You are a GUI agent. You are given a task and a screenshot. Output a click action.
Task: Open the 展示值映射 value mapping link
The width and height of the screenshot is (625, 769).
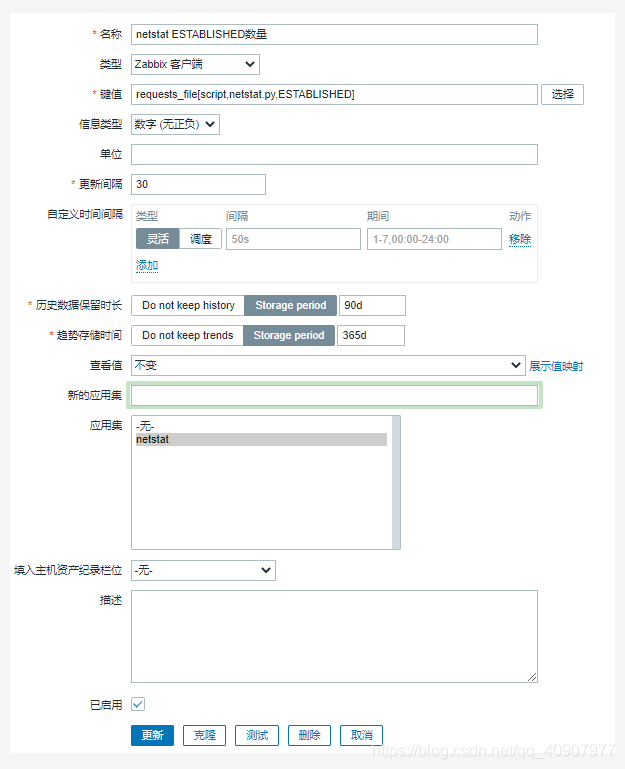tap(556, 366)
